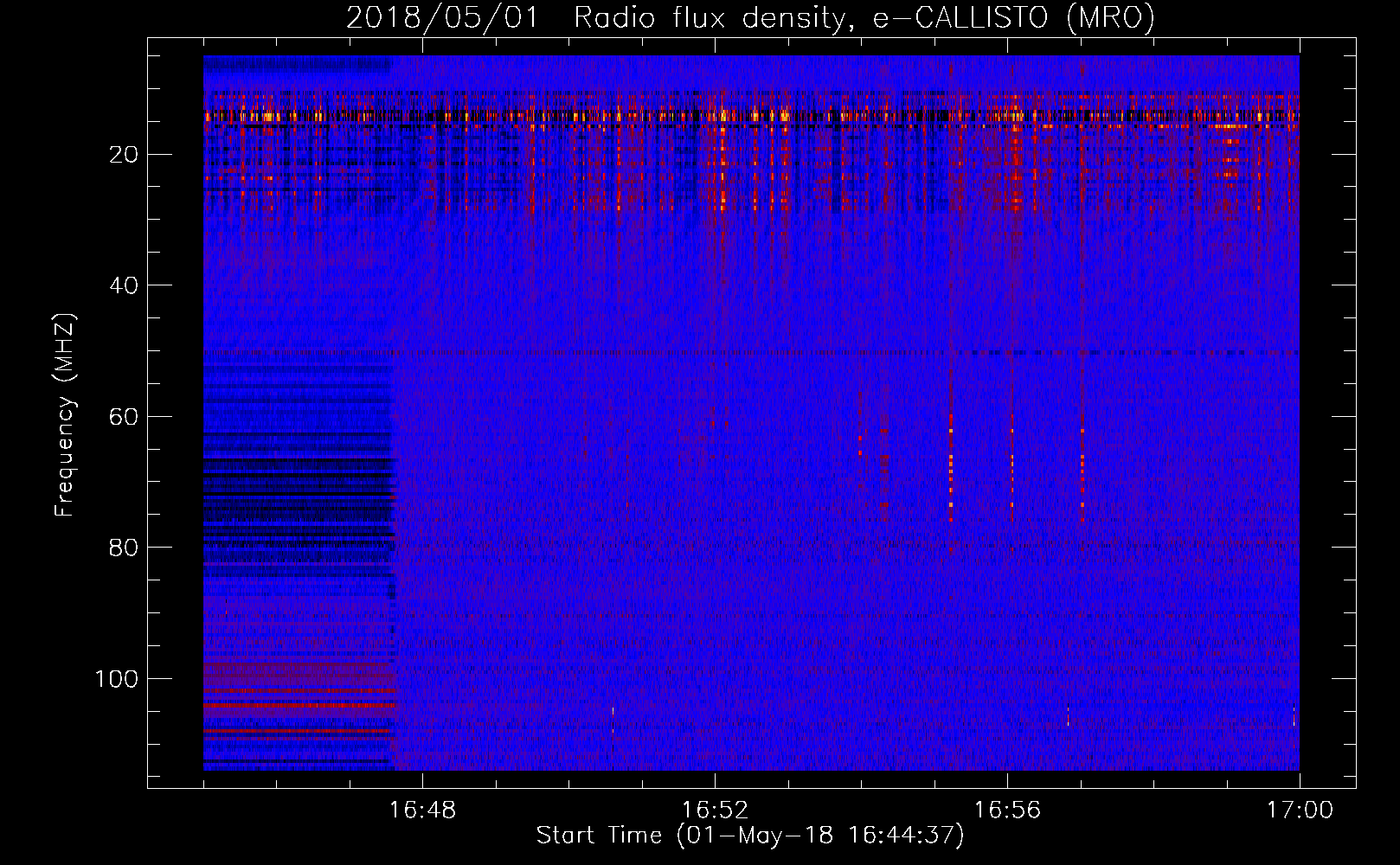Click the frequency tick label "100"
Image resolution: width=1400 pixels, height=865 pixels.
pos(117,679)
